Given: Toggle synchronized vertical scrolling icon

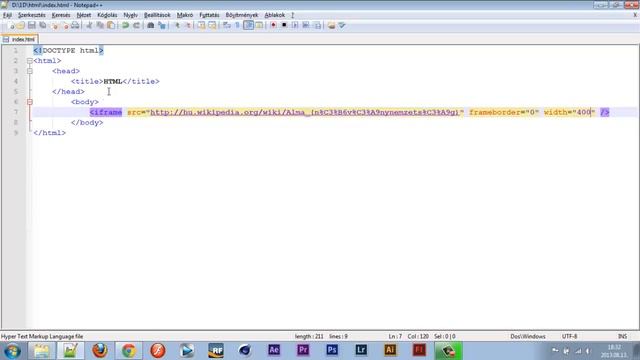Looking at the screenshot, I should point(202,25).
